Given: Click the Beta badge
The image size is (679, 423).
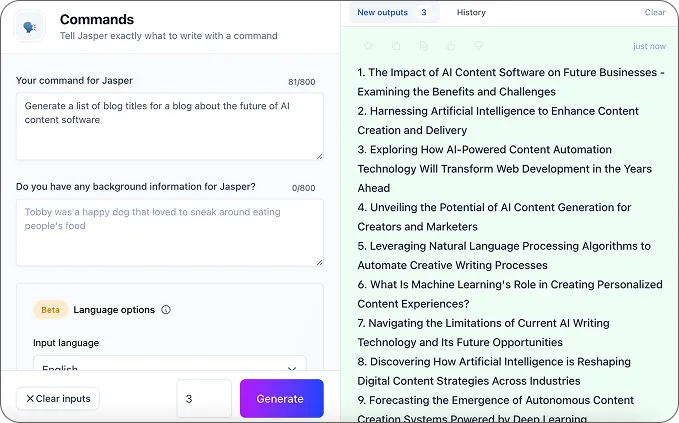Looking at the screenshot, I should [50, 310].
